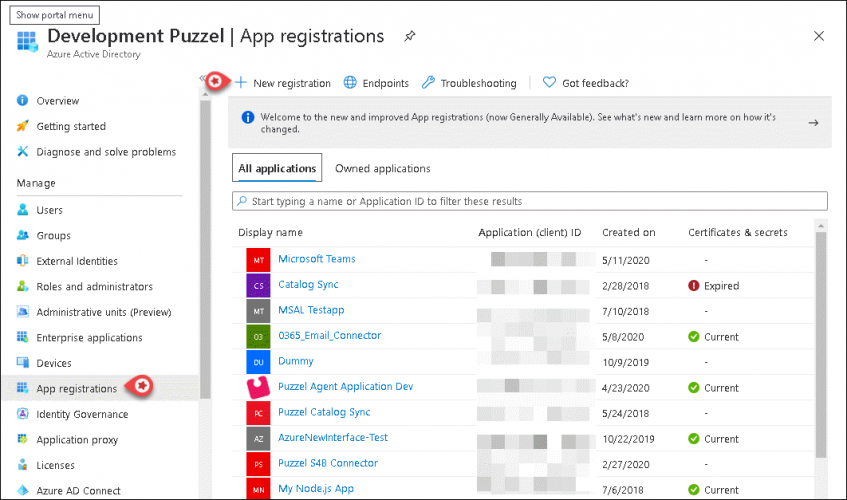This screenshot has width=847, height=500.
Task: Click the purple CS Catalog Sync icon
Action: (x=258, y=285)
